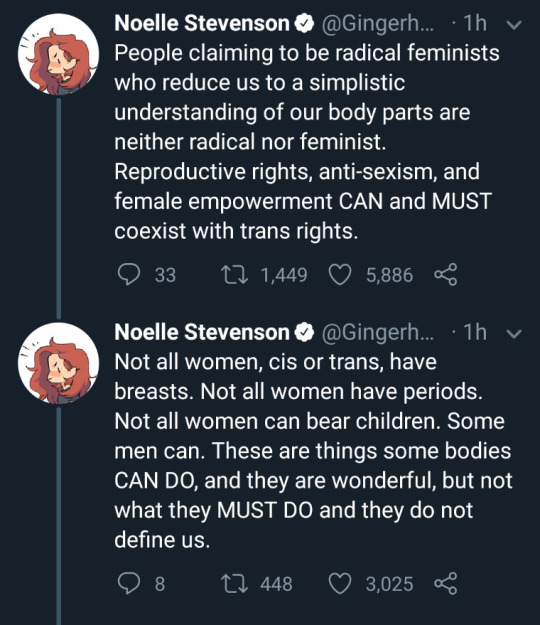Open the tweet text starting 'Not all women'

(x=313, y=451)
